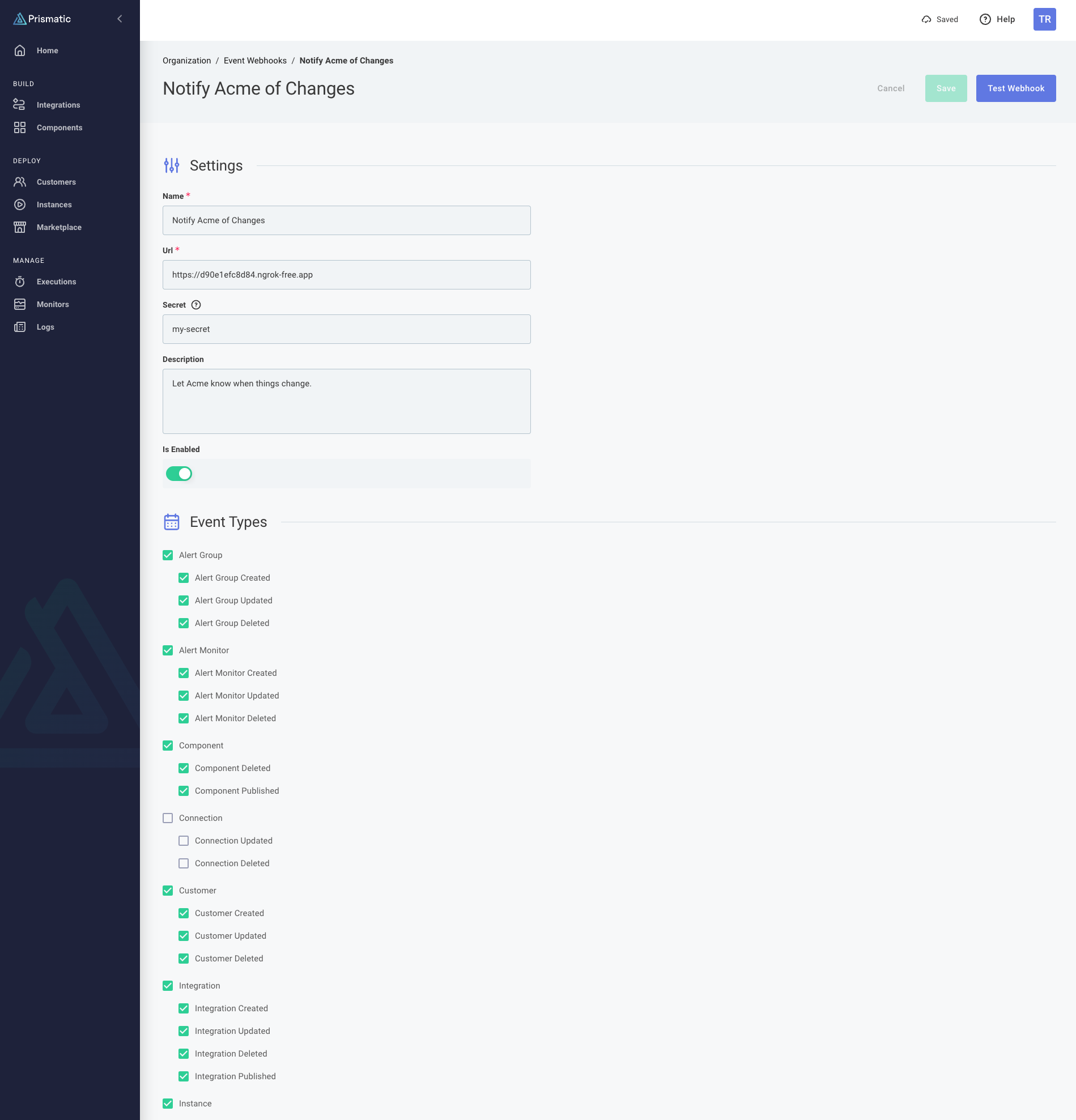Image resolution: width=1076 pixels, height=1120 pixels.
Task: Click the Secret help question-mark icon
Action: coord(196,305)
